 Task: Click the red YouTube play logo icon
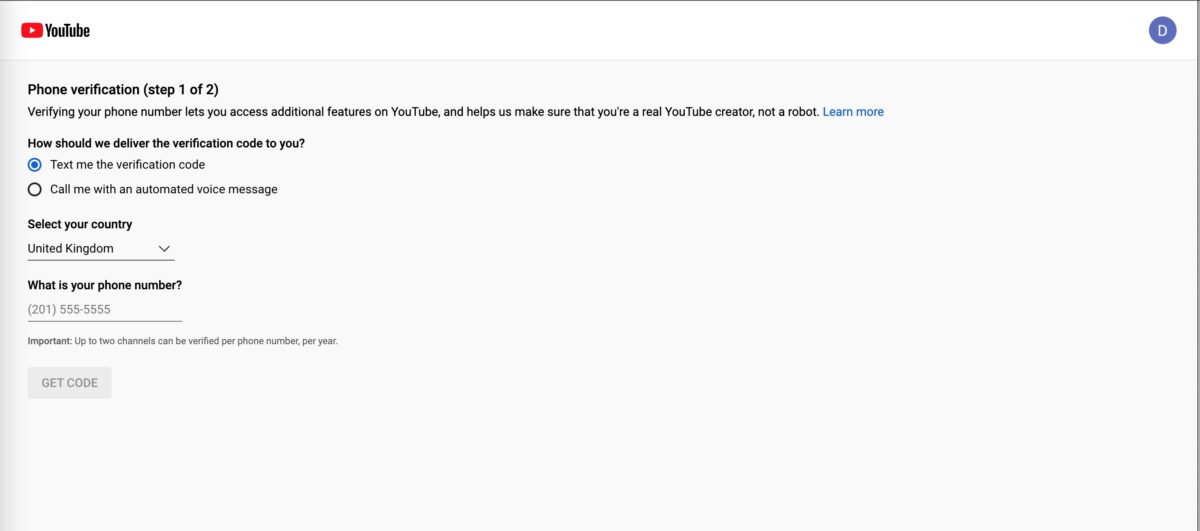pos(31,30)
